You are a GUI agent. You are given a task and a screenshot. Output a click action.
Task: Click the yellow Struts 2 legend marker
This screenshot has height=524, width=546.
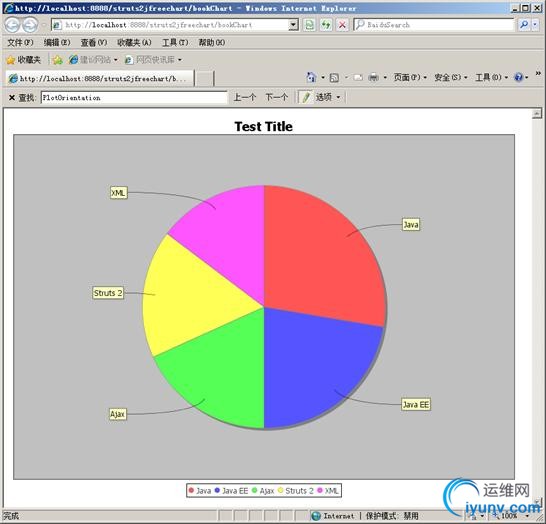pyautogui.click(x=280, y=490)
